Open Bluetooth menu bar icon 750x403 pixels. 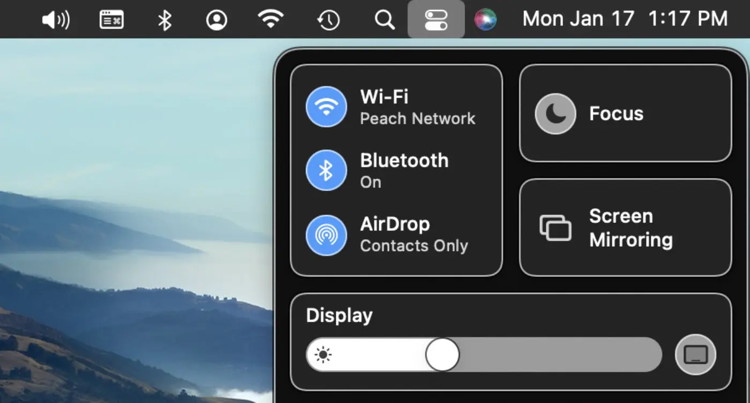165,20
